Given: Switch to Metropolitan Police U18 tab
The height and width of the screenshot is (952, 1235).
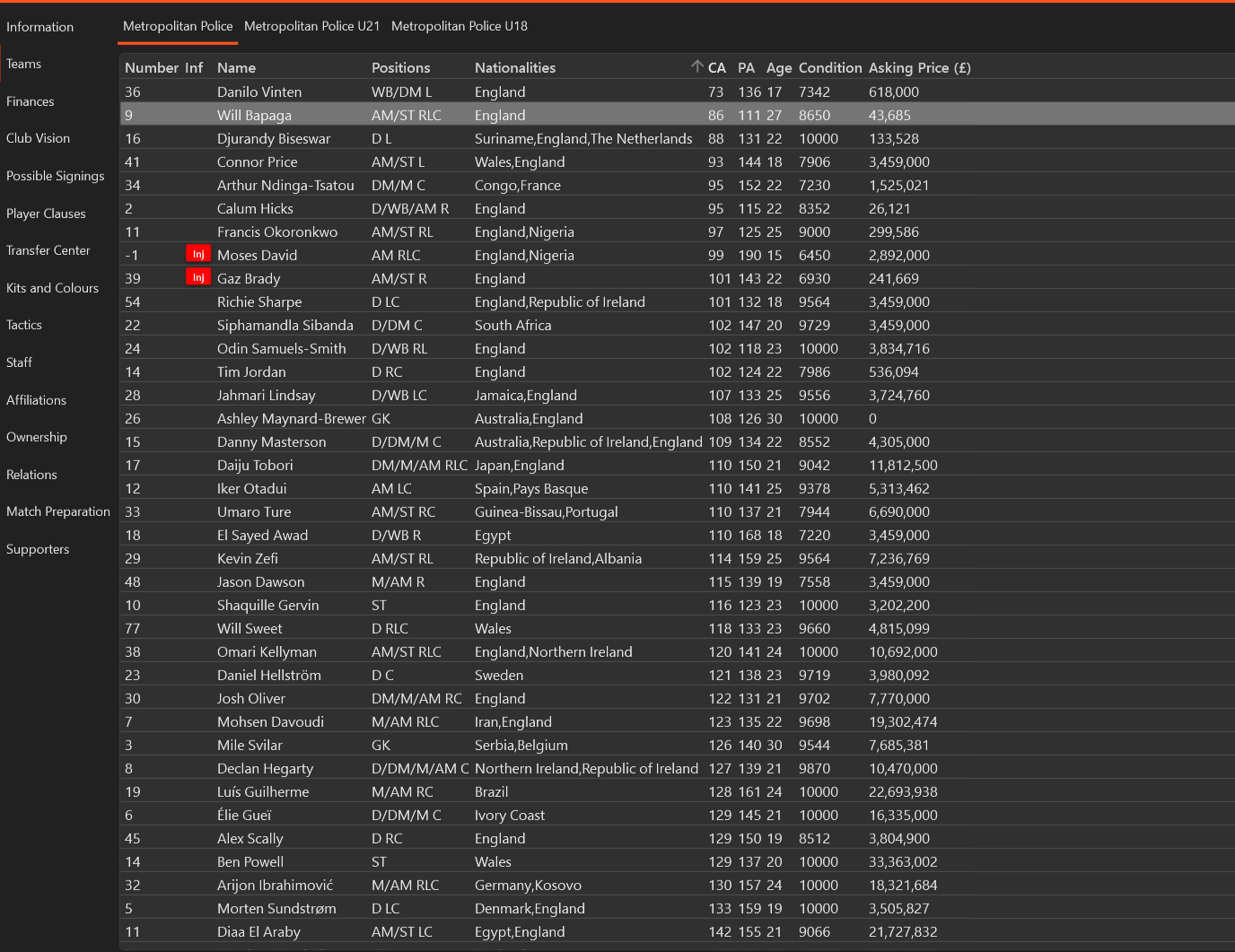Looking at the screenshot, I should [460, 26].
